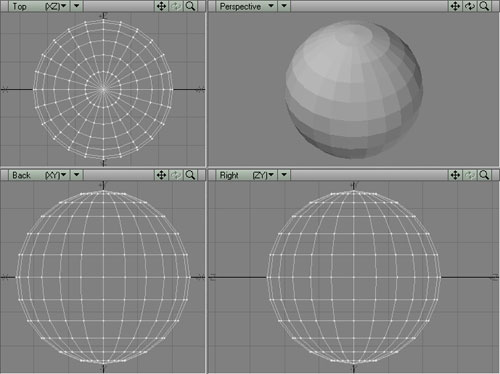The height and width of the screenshot is (374, 500).
Task: Click the zoom magnifier in Back viewport
Action: [190, 175]
